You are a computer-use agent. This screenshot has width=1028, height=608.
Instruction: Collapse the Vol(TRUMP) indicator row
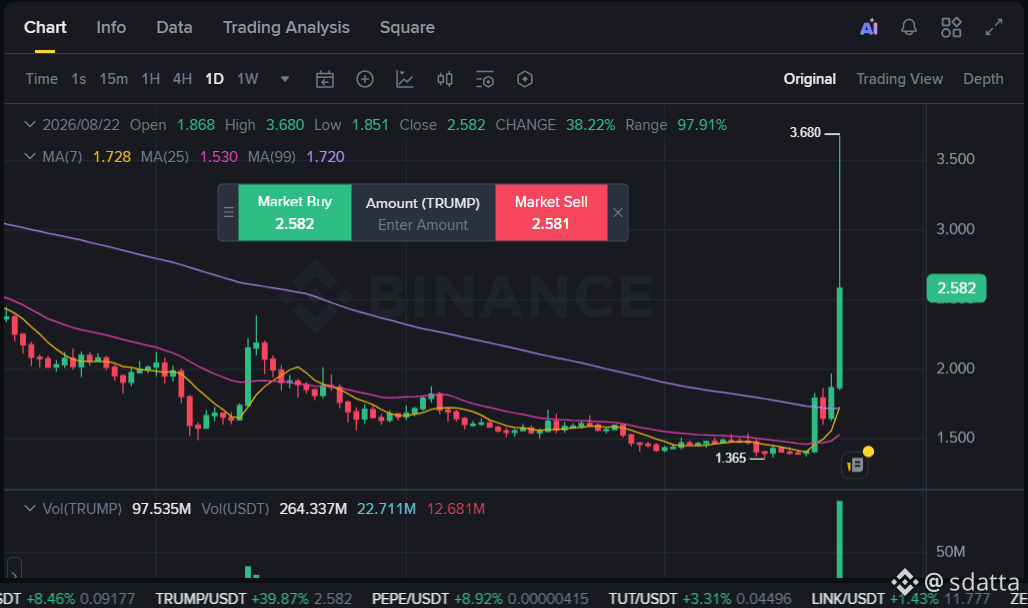pos(30,508)
